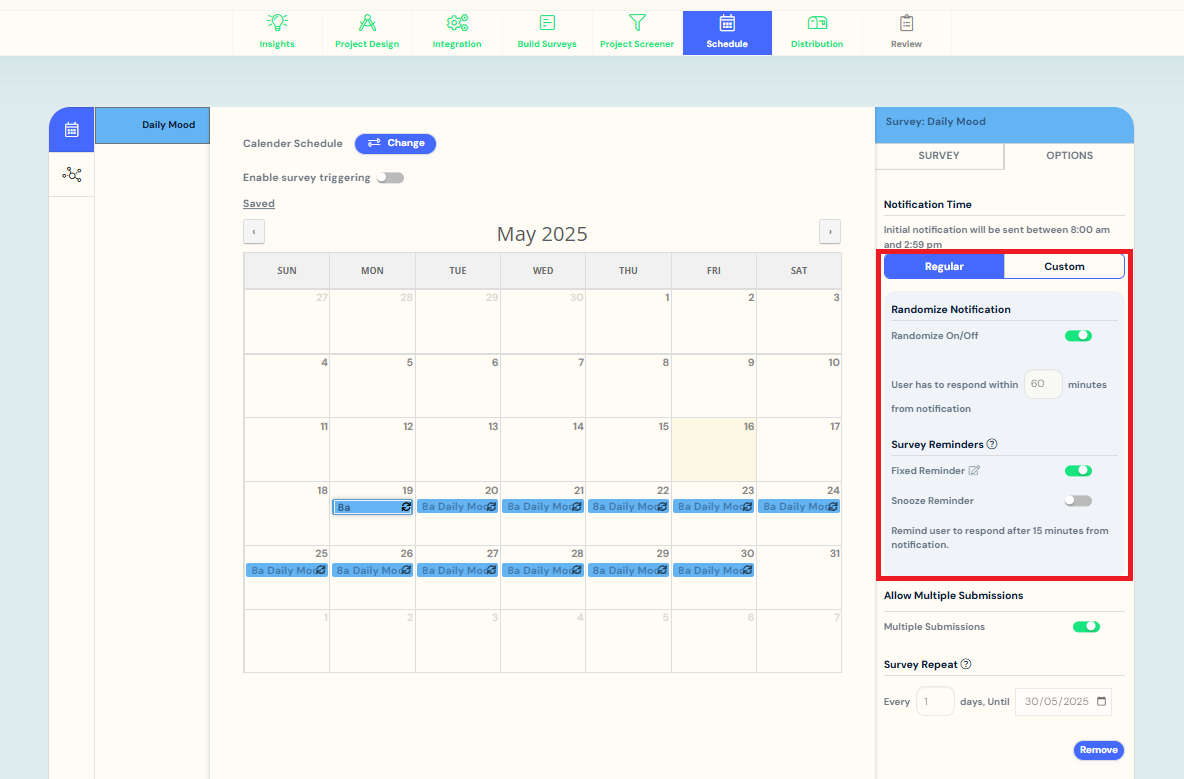Open the 8a Daily Mood event on May 24

pos(799,507)
